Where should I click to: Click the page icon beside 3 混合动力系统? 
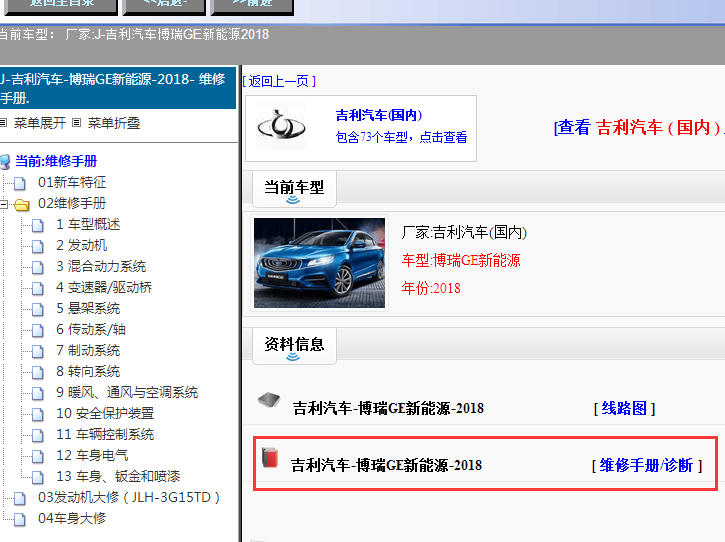point(37,267)
